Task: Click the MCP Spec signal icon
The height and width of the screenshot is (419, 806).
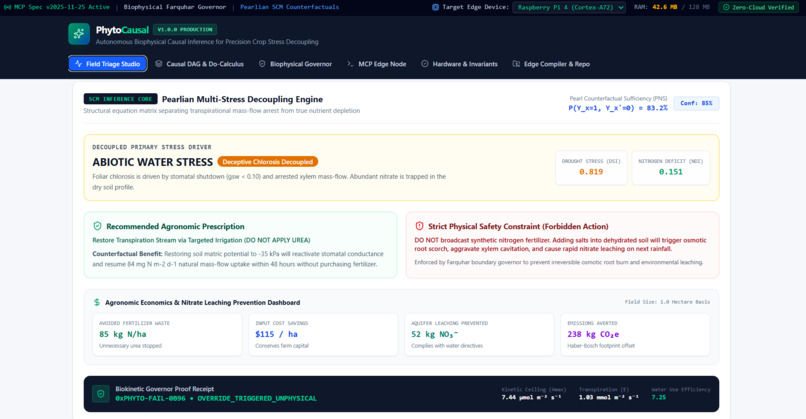Action: coord(7,7)
